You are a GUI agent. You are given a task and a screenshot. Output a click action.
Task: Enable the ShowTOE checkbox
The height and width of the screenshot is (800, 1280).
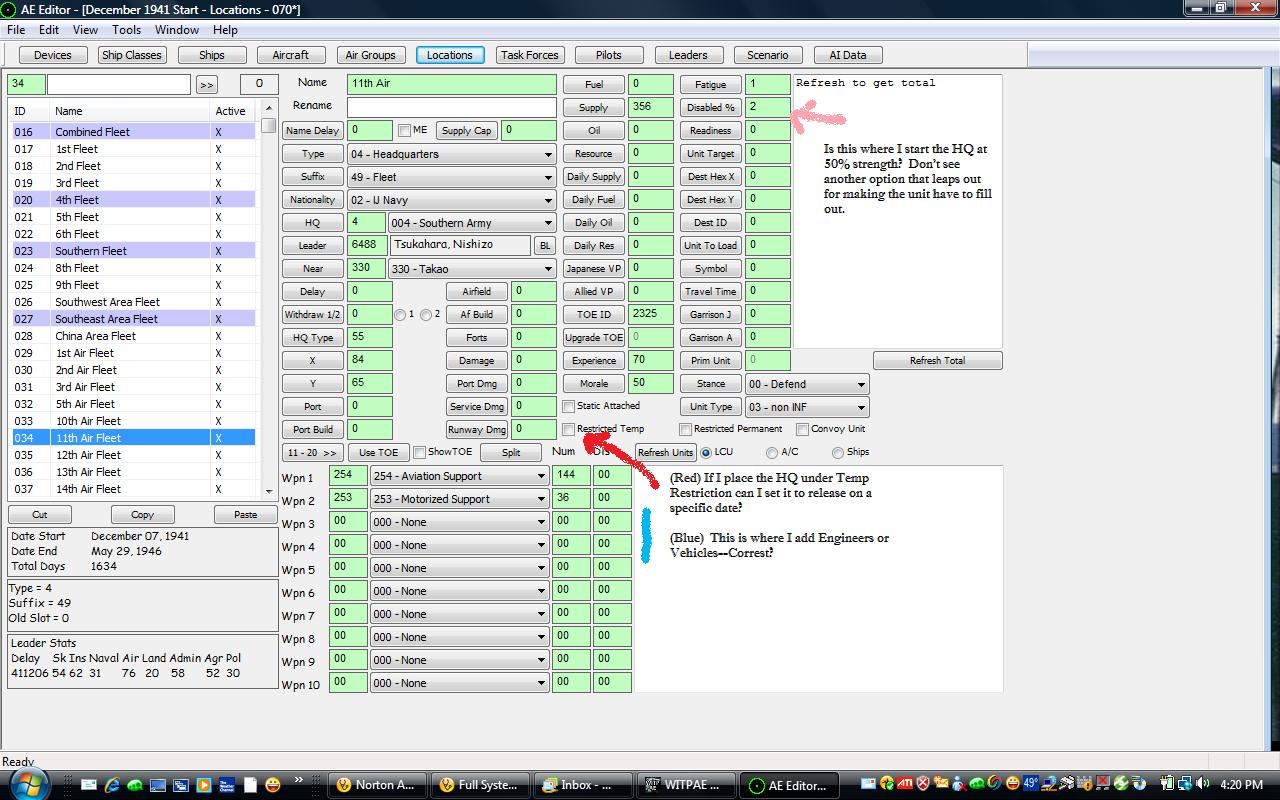(x=419, y=452)
